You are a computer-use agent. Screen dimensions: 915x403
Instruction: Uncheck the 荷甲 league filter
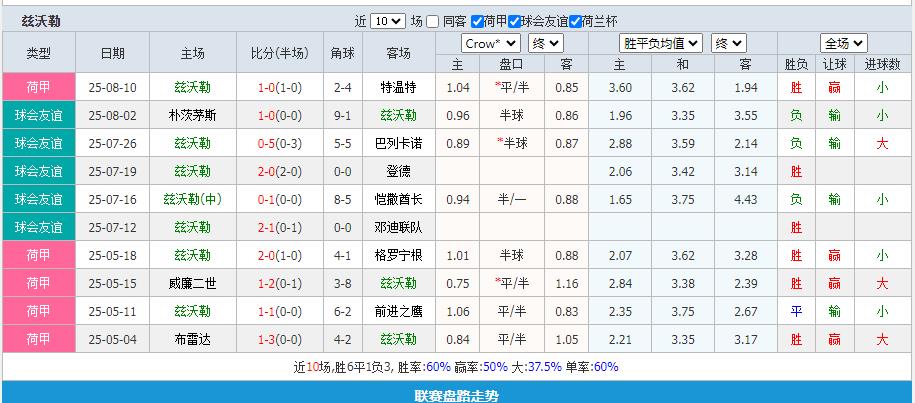coord(477,21)
